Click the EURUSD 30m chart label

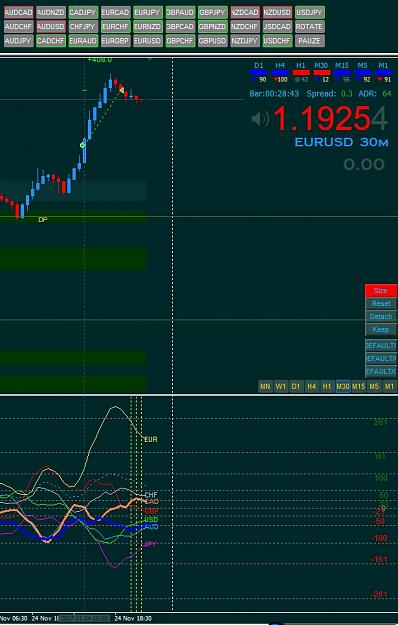pyautogui.click(x=341, y=142)
